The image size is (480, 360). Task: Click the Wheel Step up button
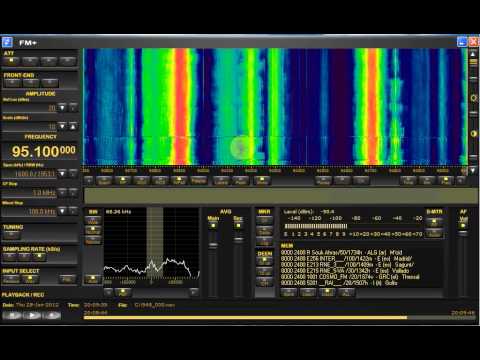(x=73, y=211)
